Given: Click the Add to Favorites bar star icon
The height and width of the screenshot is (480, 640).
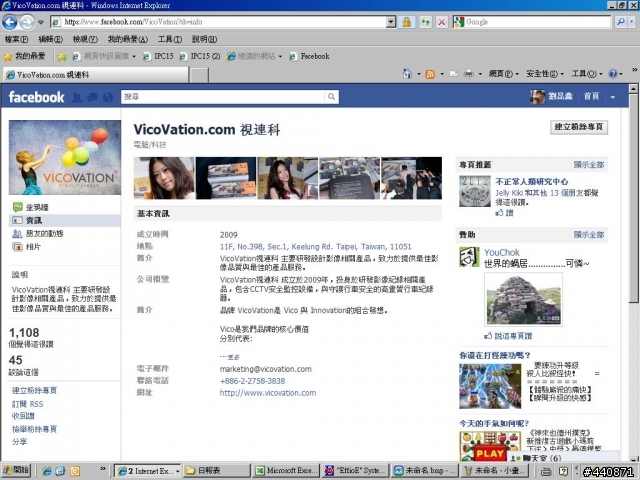Looking at the screenshot, I should 62,56.
